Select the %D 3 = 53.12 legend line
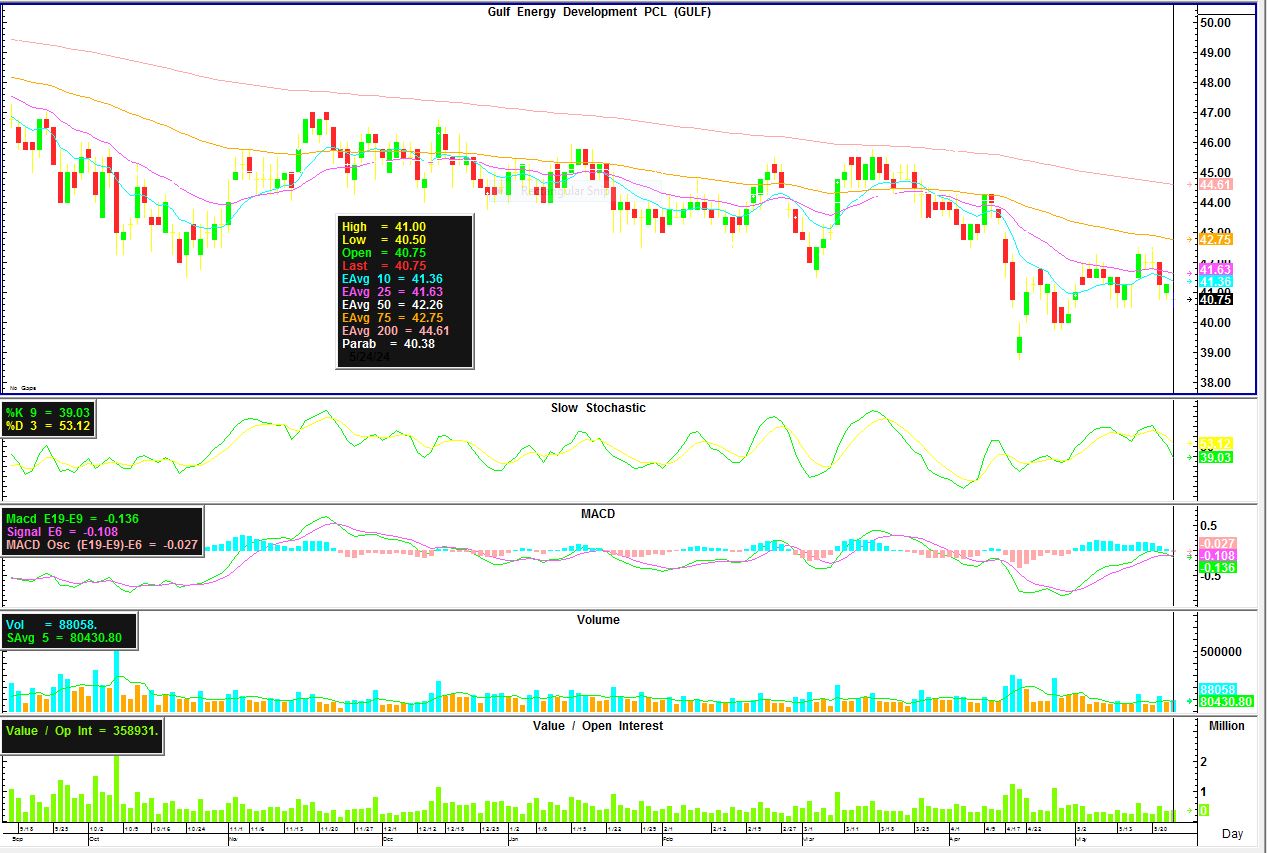The height and width of the screenshot is (853, 1268). [x=48, y=426]
